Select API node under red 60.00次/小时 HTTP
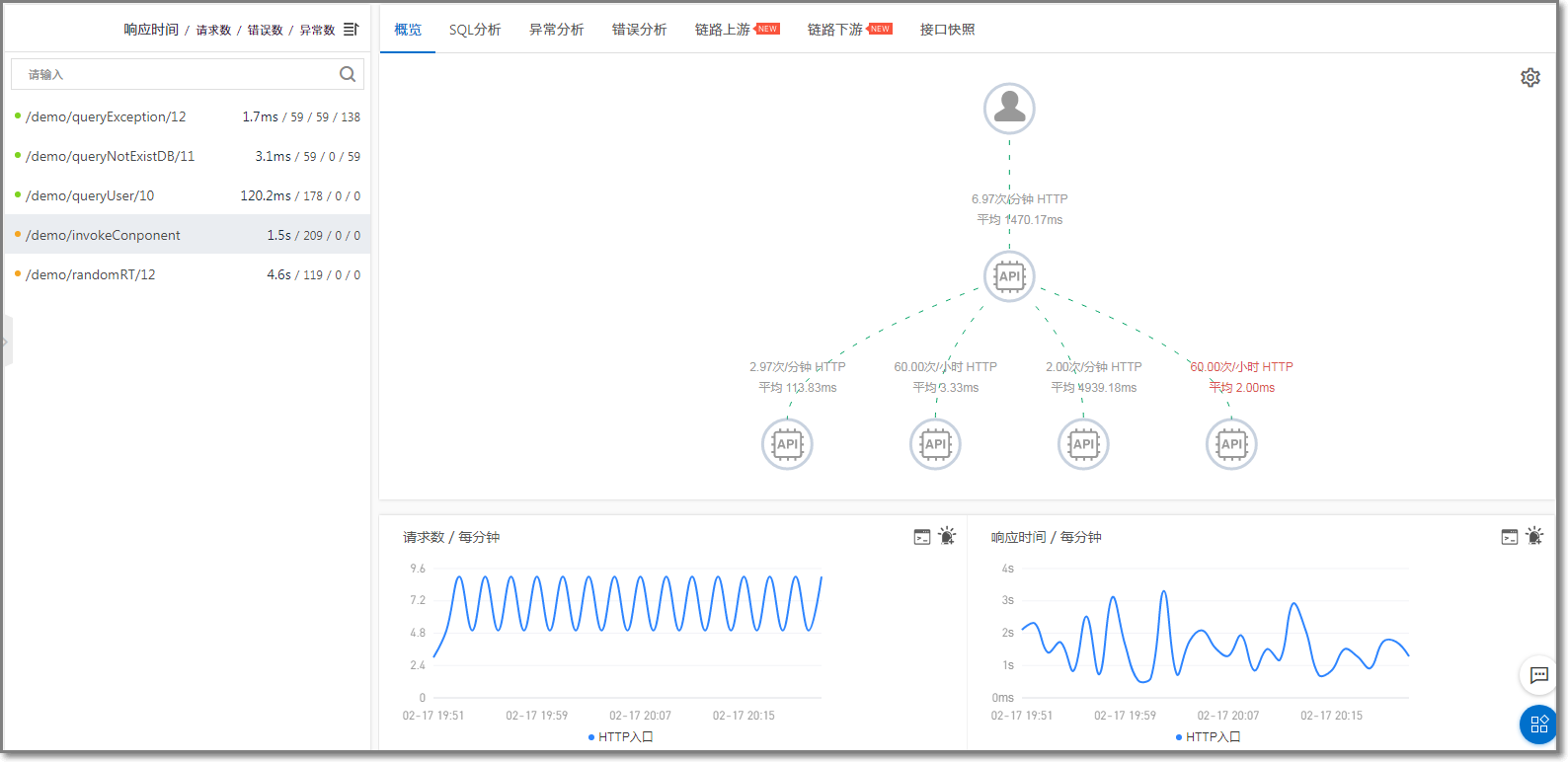Image resolution: width=1568 pixels, height=762 pixels. [1231, 444]
